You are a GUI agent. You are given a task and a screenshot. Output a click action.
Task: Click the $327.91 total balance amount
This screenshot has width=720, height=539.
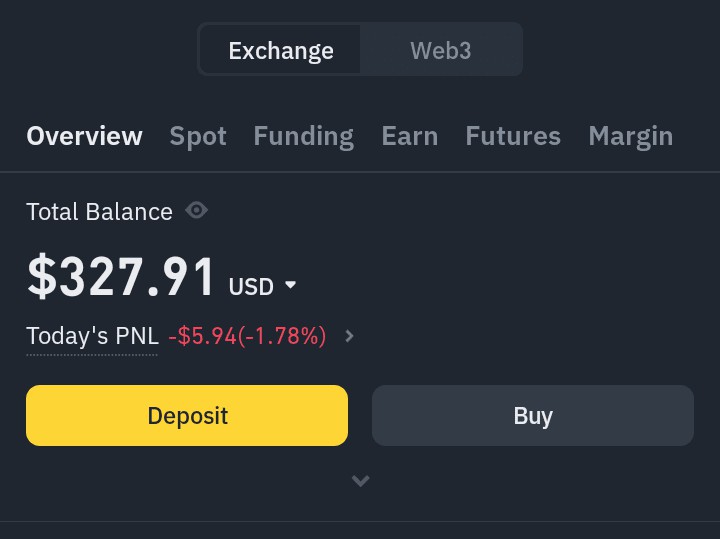click(121, 277)
